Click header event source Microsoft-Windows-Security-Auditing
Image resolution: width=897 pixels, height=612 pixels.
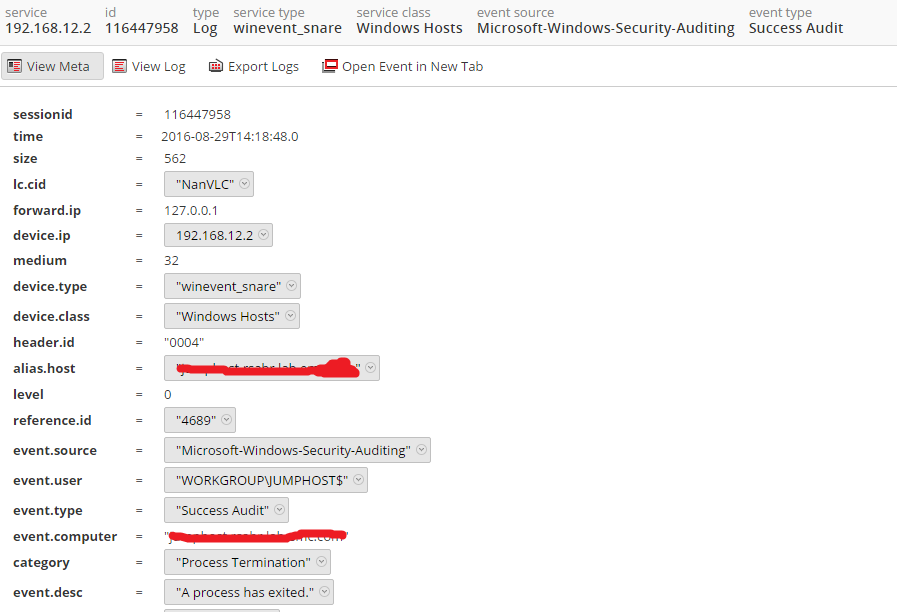pos(606,29)
